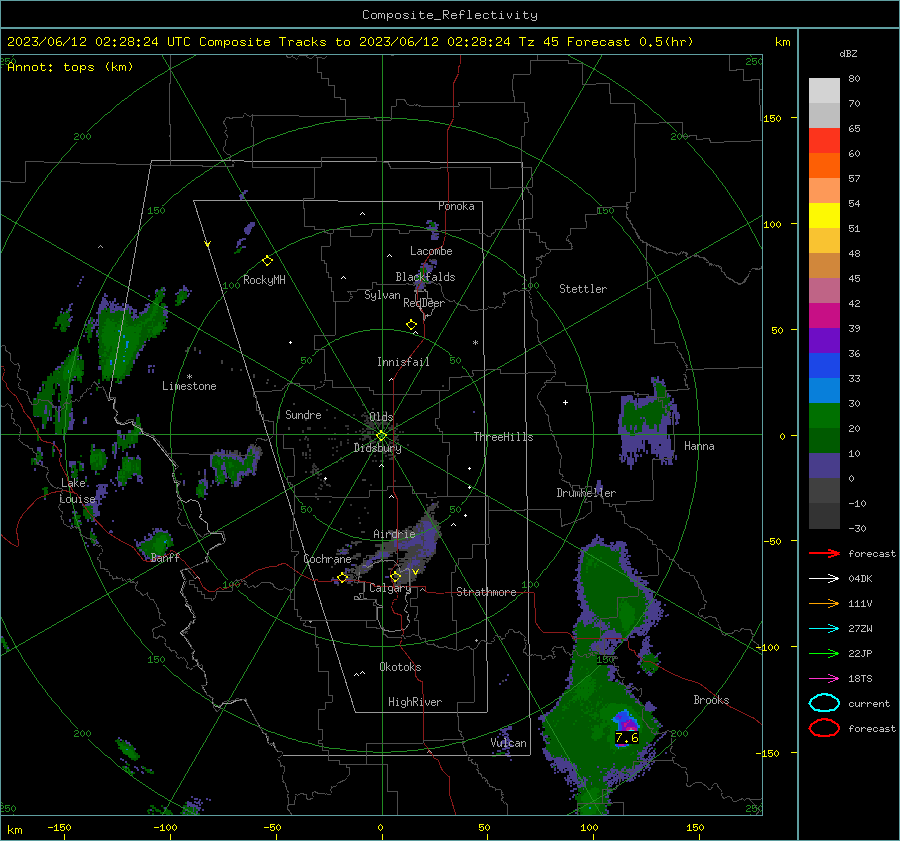Viewport: 900px width, 841px height.
Task: Select the cyan 27ZW track arrow
Action: [x=824, y=629]
